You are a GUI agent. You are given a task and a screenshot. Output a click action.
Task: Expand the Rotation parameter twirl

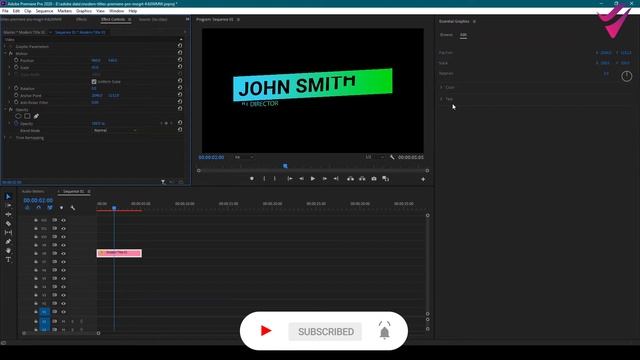click(10, 88)
